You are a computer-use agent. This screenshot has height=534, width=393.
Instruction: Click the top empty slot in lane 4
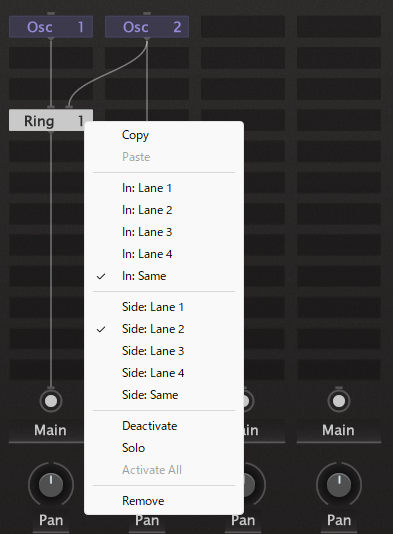tap(339, 27)
